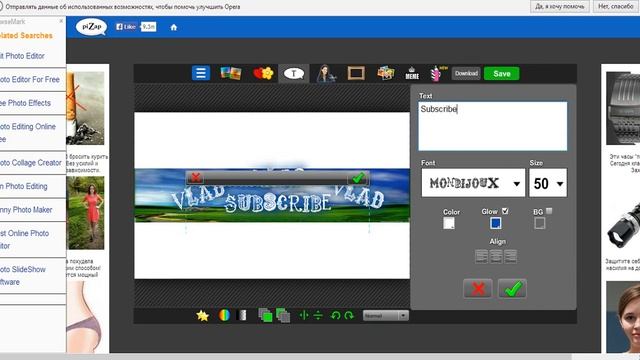Screen dimensions: 640x360
Task: Click the woman in red dress ad
Action: click(x=85, y=213)
